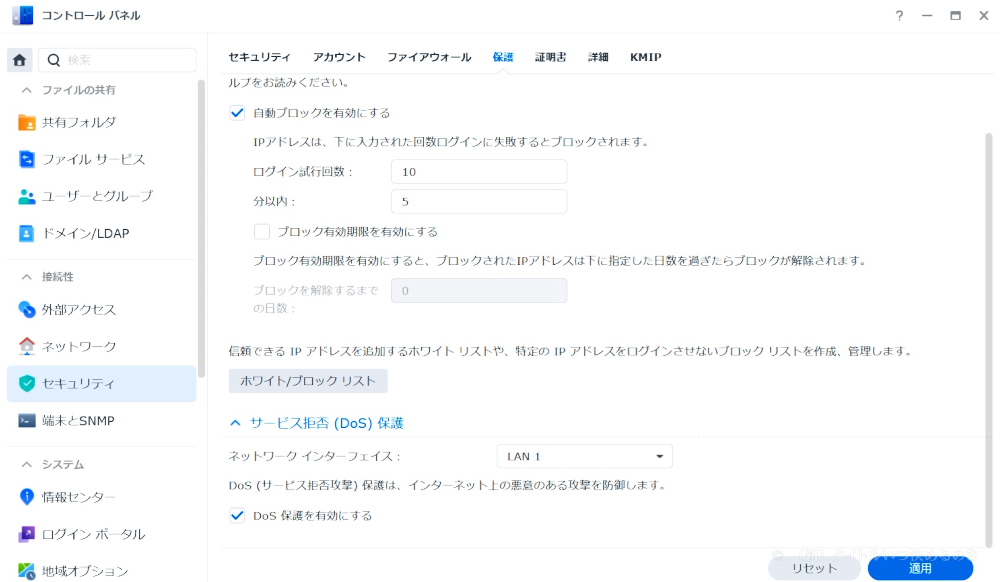Close the Control Panel window
1000x582 pixels.
click(x=984, y=16)
